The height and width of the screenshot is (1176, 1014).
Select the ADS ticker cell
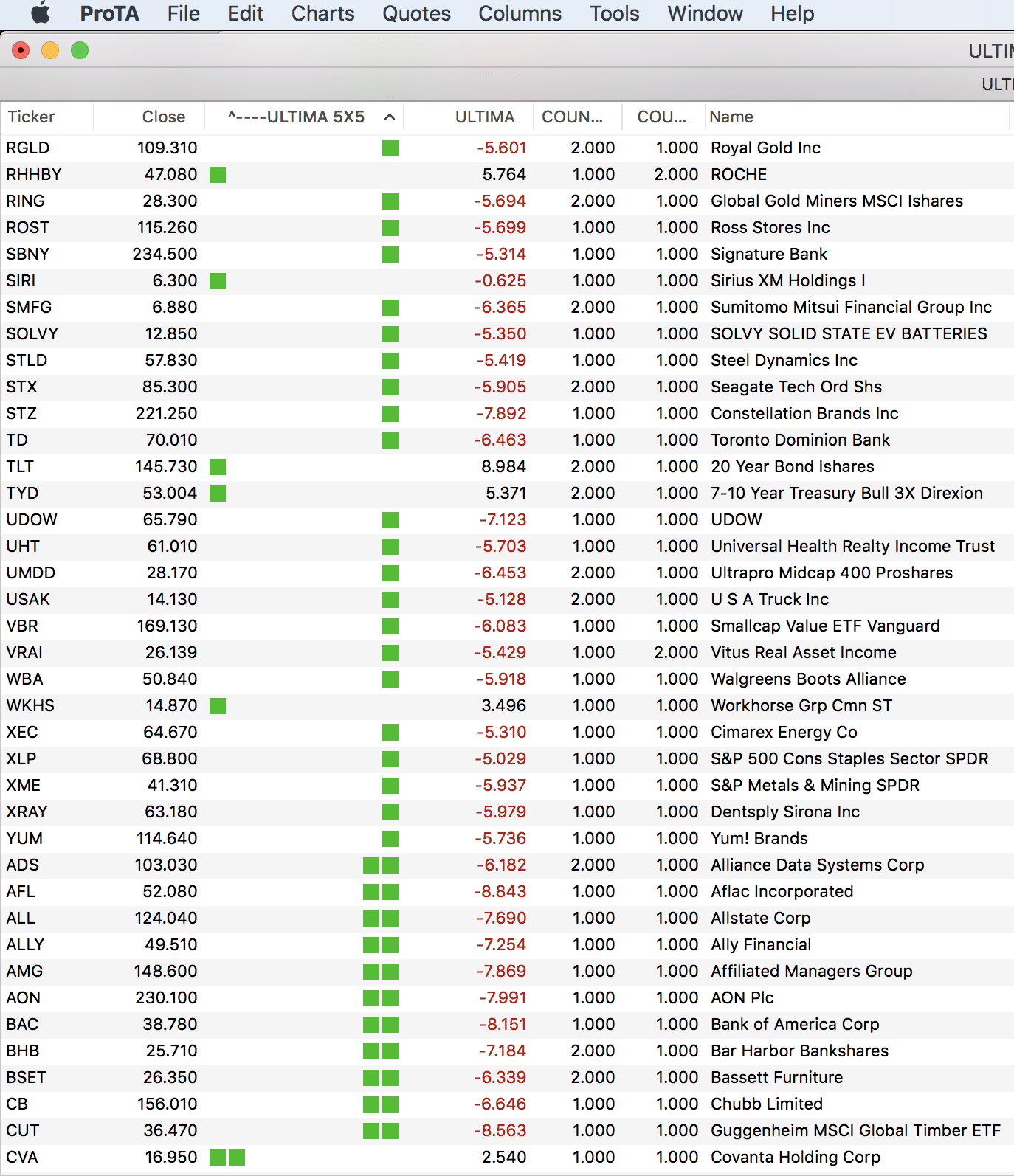point(22,865)
